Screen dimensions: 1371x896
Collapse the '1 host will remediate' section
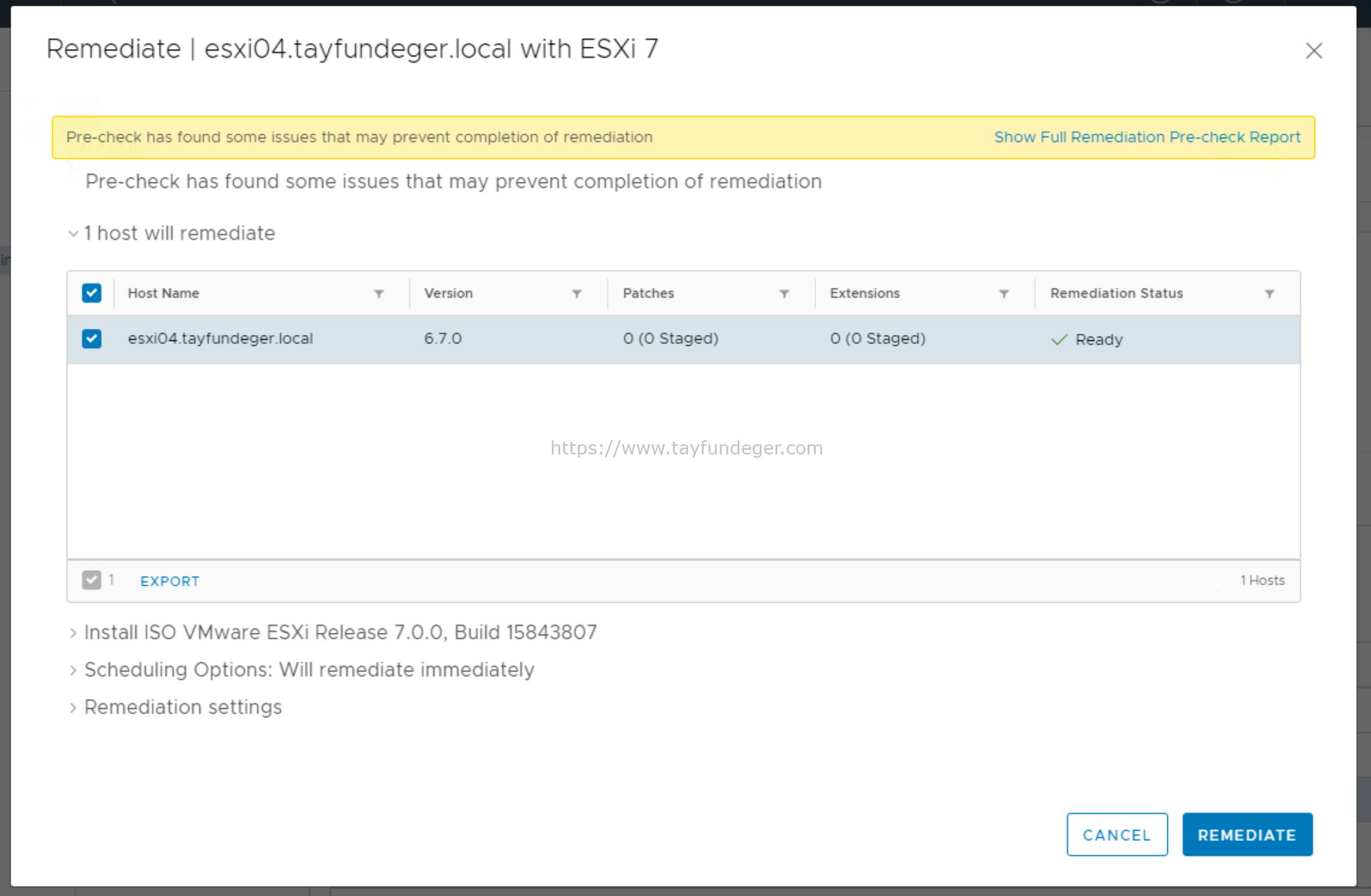click(x=74, y=234)
